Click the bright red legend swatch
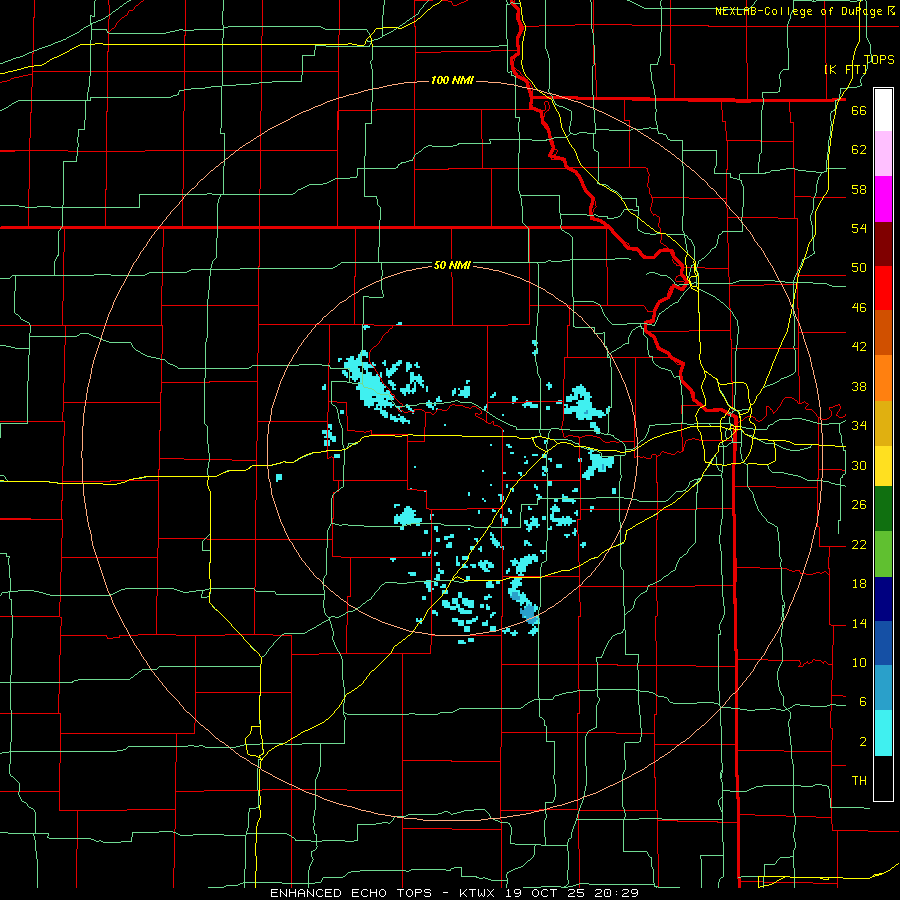This screenshot has width=900, height=900. point(883,288)
